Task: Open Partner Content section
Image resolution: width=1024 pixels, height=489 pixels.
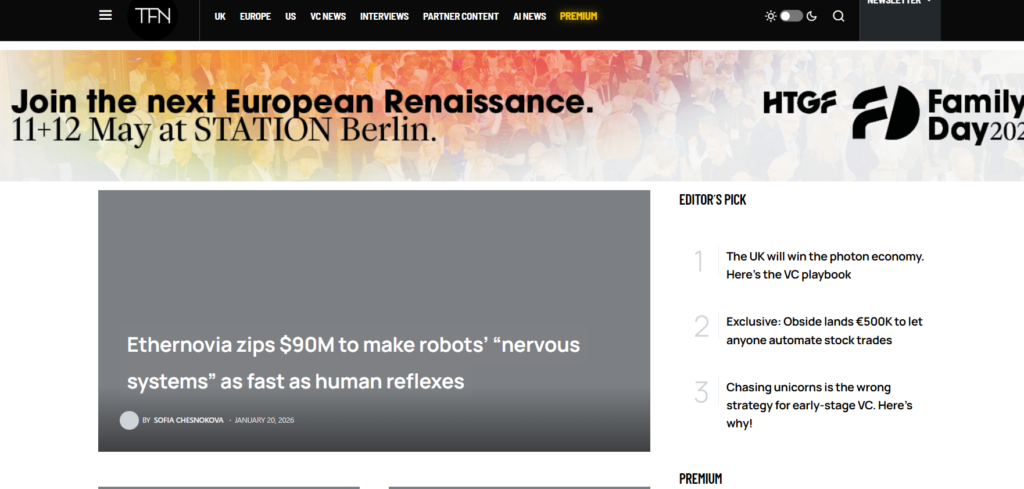Action: [x=460, y=16]
